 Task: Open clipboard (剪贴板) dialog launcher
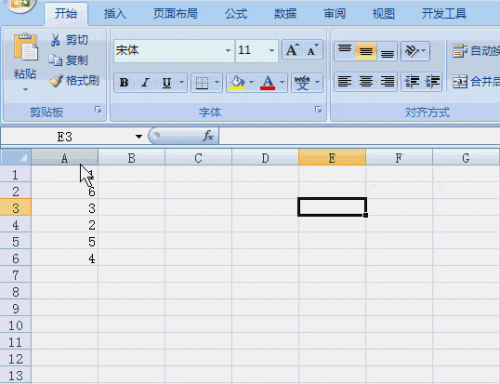pyautogui.click(x=98, y=110)
